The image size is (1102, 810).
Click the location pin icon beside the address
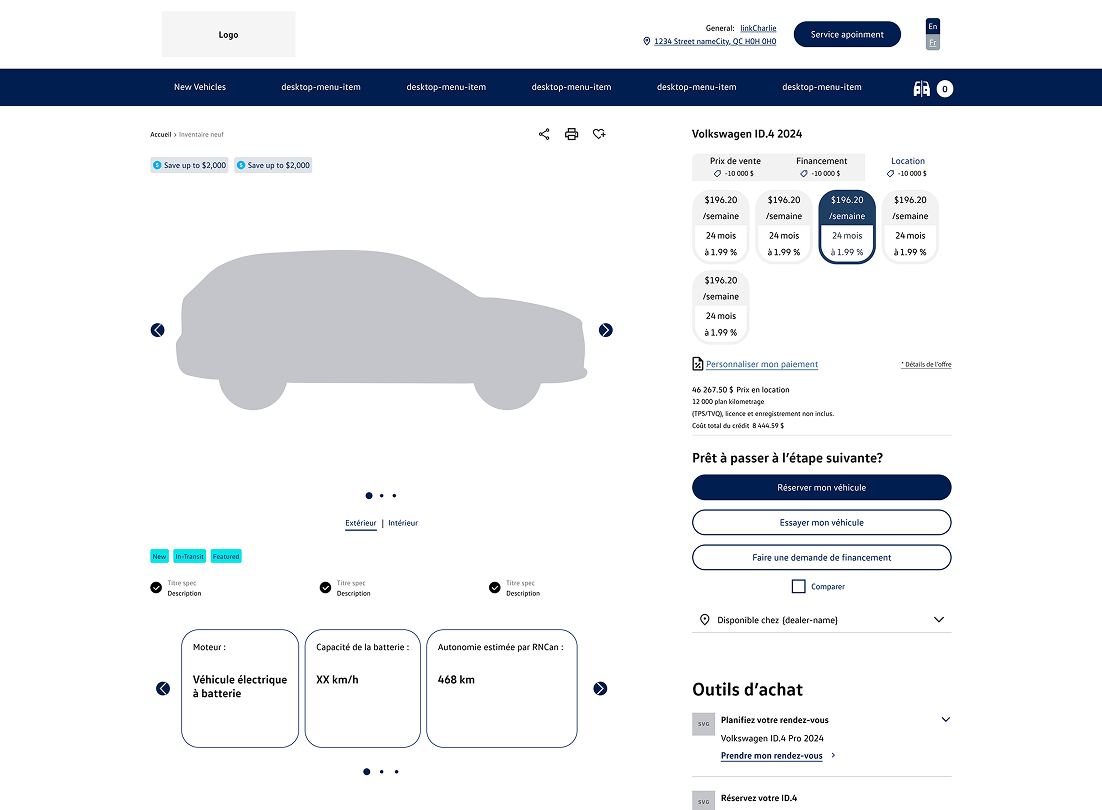coord(646,42)
